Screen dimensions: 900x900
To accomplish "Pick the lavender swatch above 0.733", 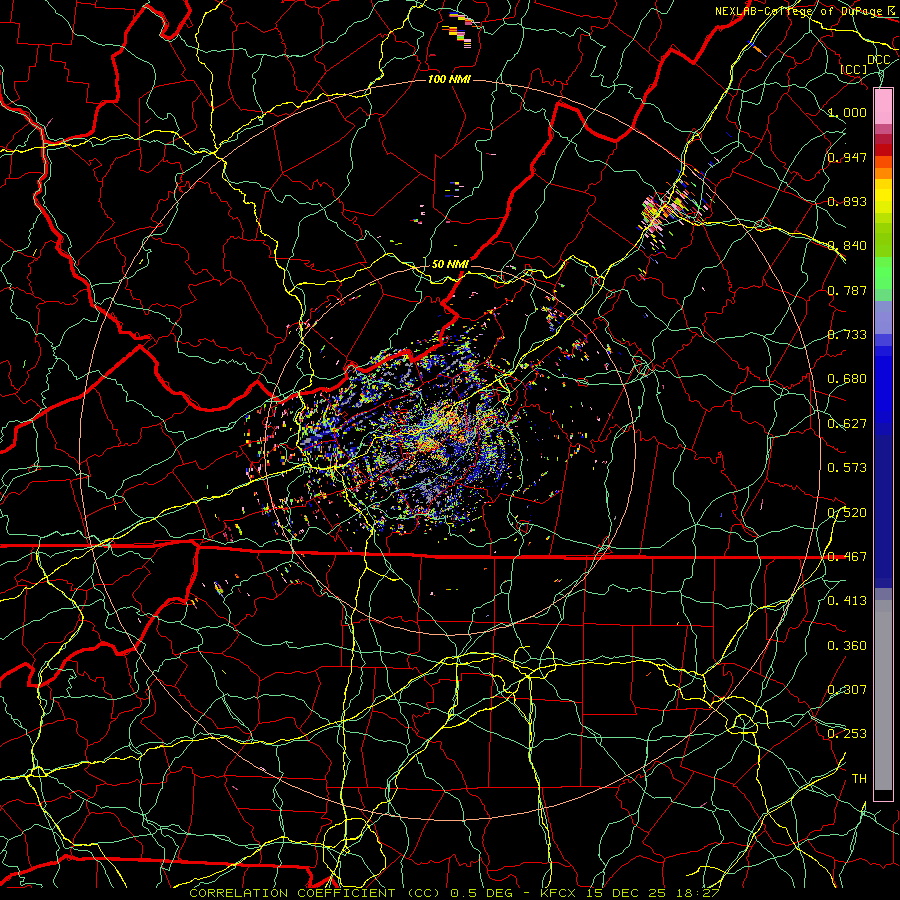I will click(x=883, y=317).
